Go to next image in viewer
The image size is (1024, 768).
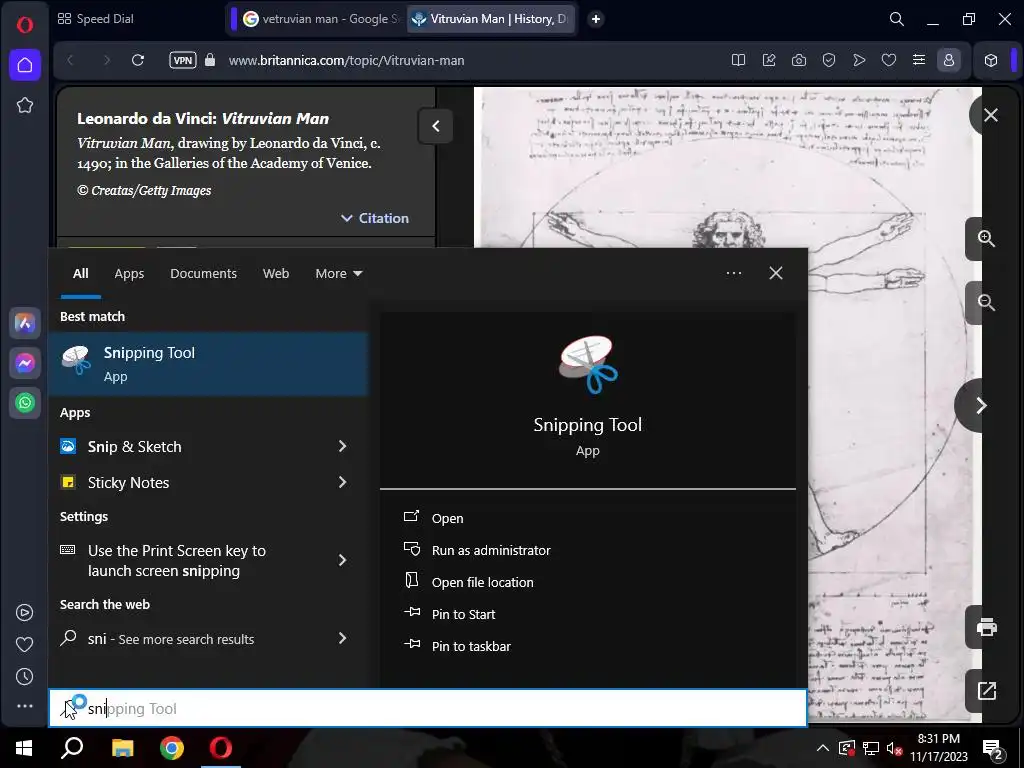point(980,406)
